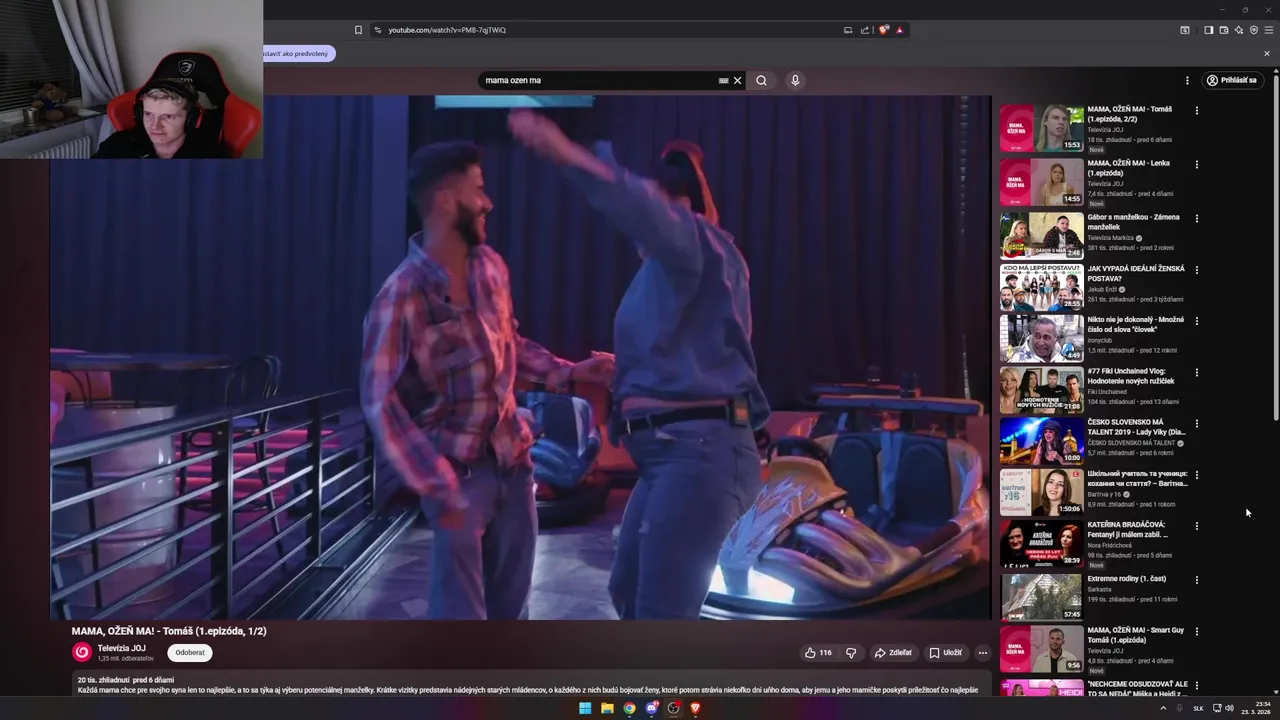Open options for JAK VYPADÁ IDEÁLNÍ ŽENSKÁ POSTAVA

tap(1196, 270)
